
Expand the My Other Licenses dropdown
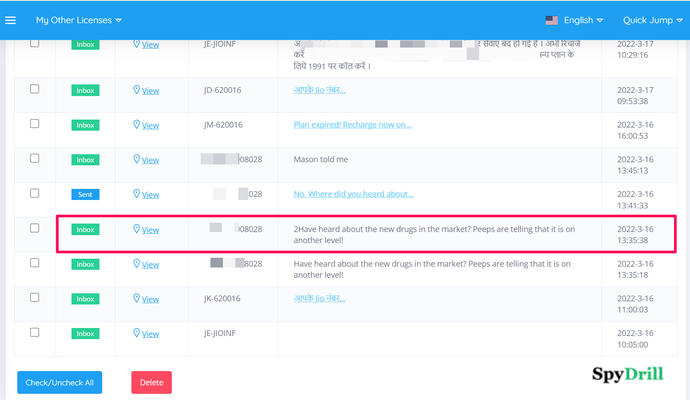point(79,20)
